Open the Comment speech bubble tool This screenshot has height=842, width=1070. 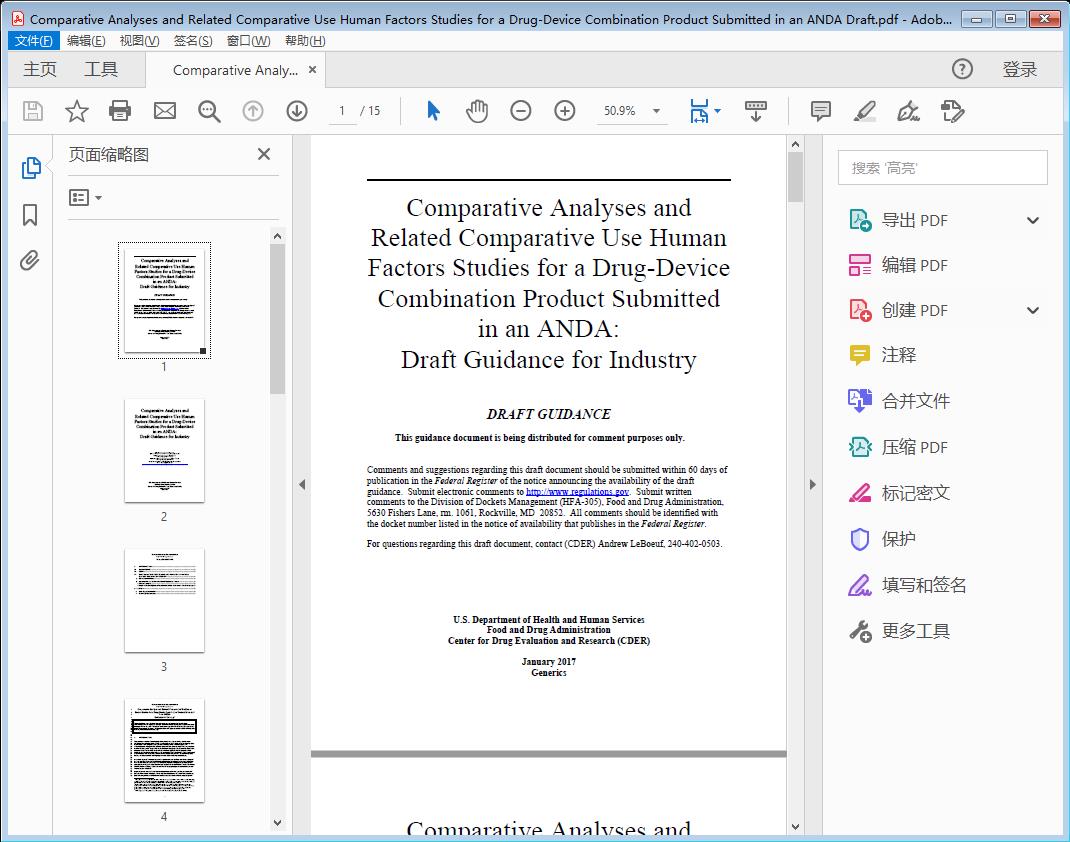(x=820, y=111)
